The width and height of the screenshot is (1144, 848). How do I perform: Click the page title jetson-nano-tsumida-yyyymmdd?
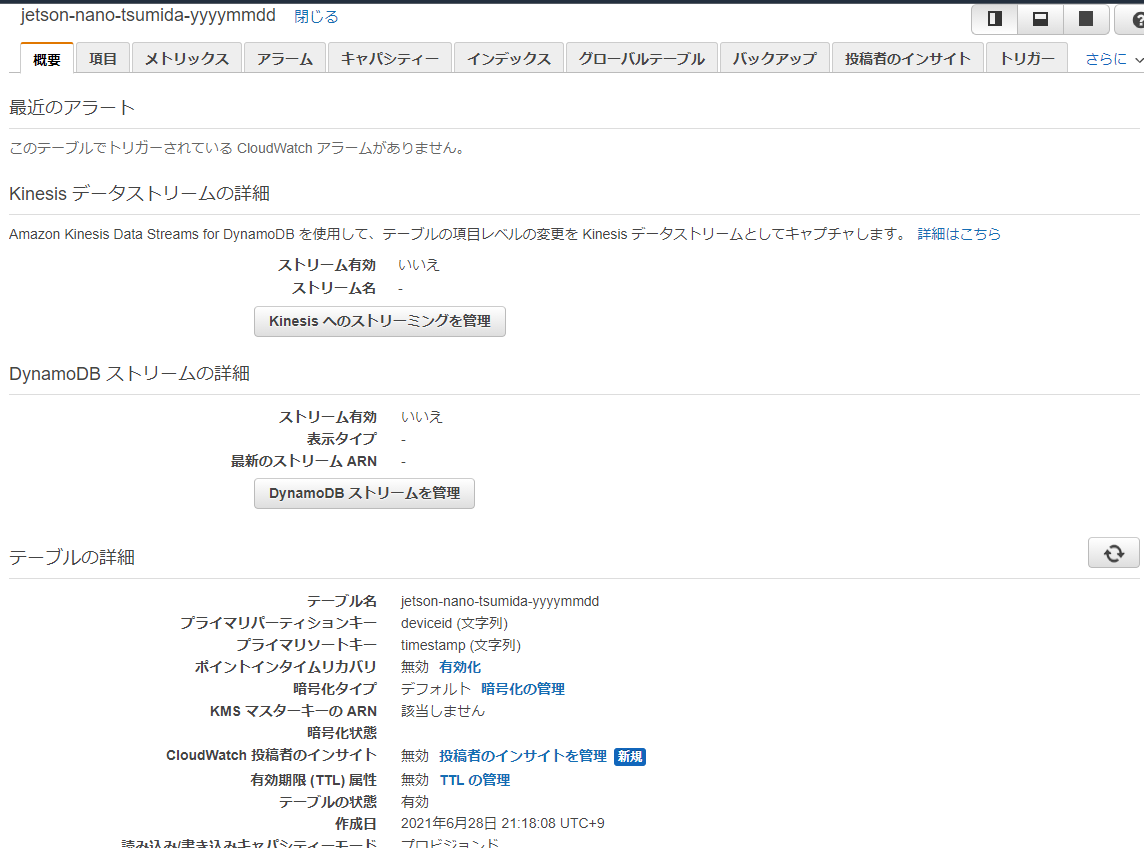click(x=148, y=15)
